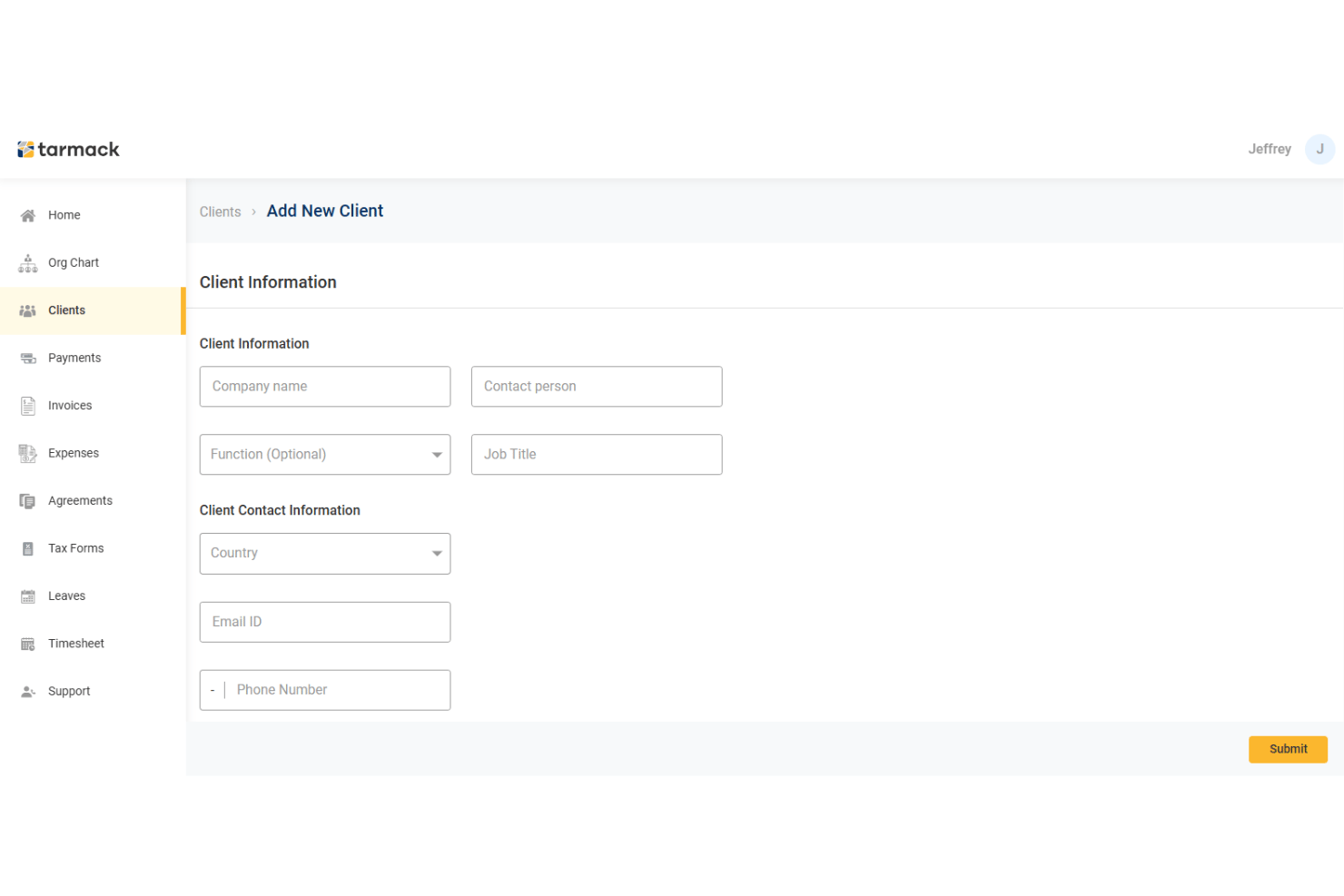The width and height of the screenshot is (1344, 896).
Task: Click the Org Chart hierarchy icon
Action: (x=28, y=262)
